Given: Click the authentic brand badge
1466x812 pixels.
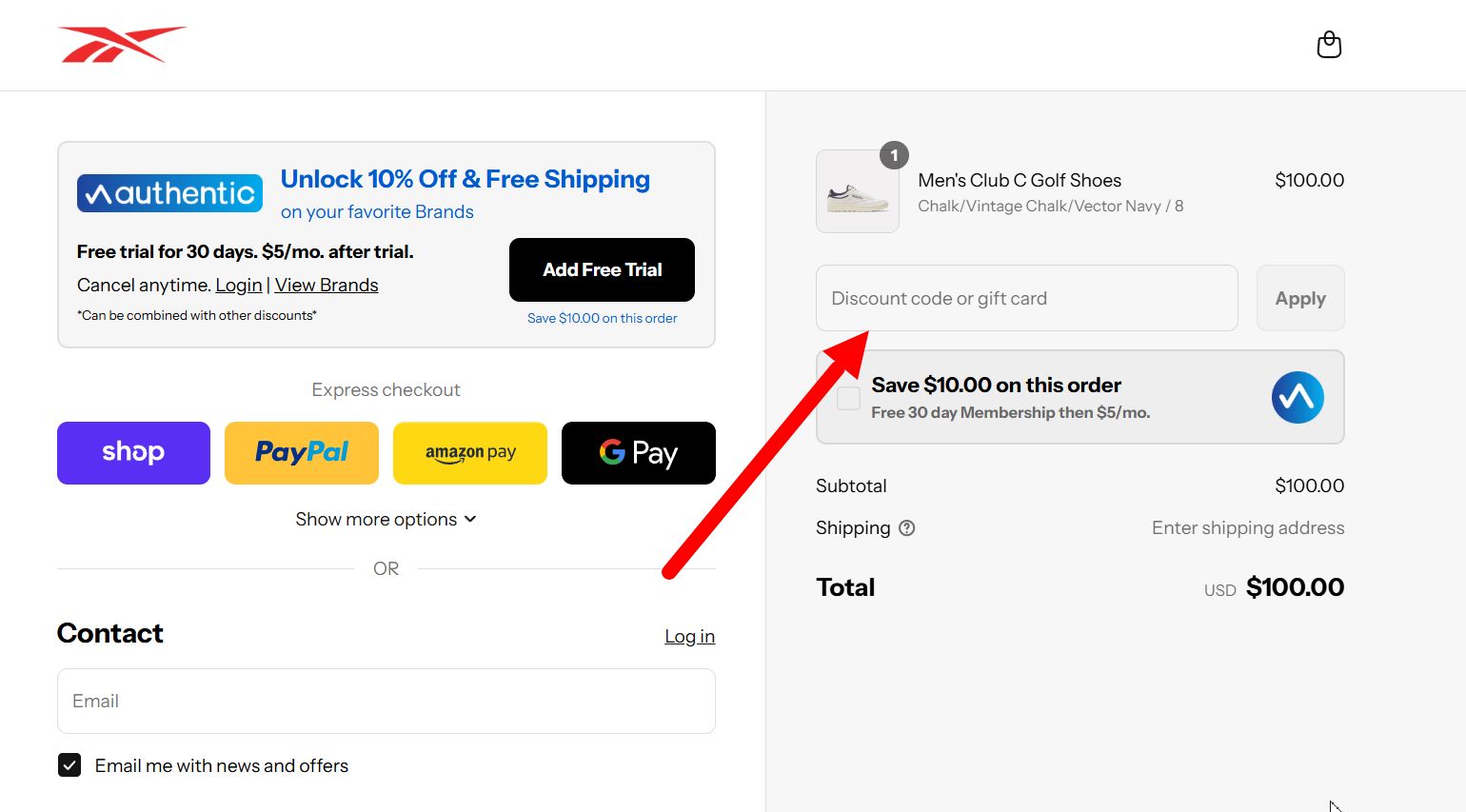Looking at the screenshot, I should (169, 193).
